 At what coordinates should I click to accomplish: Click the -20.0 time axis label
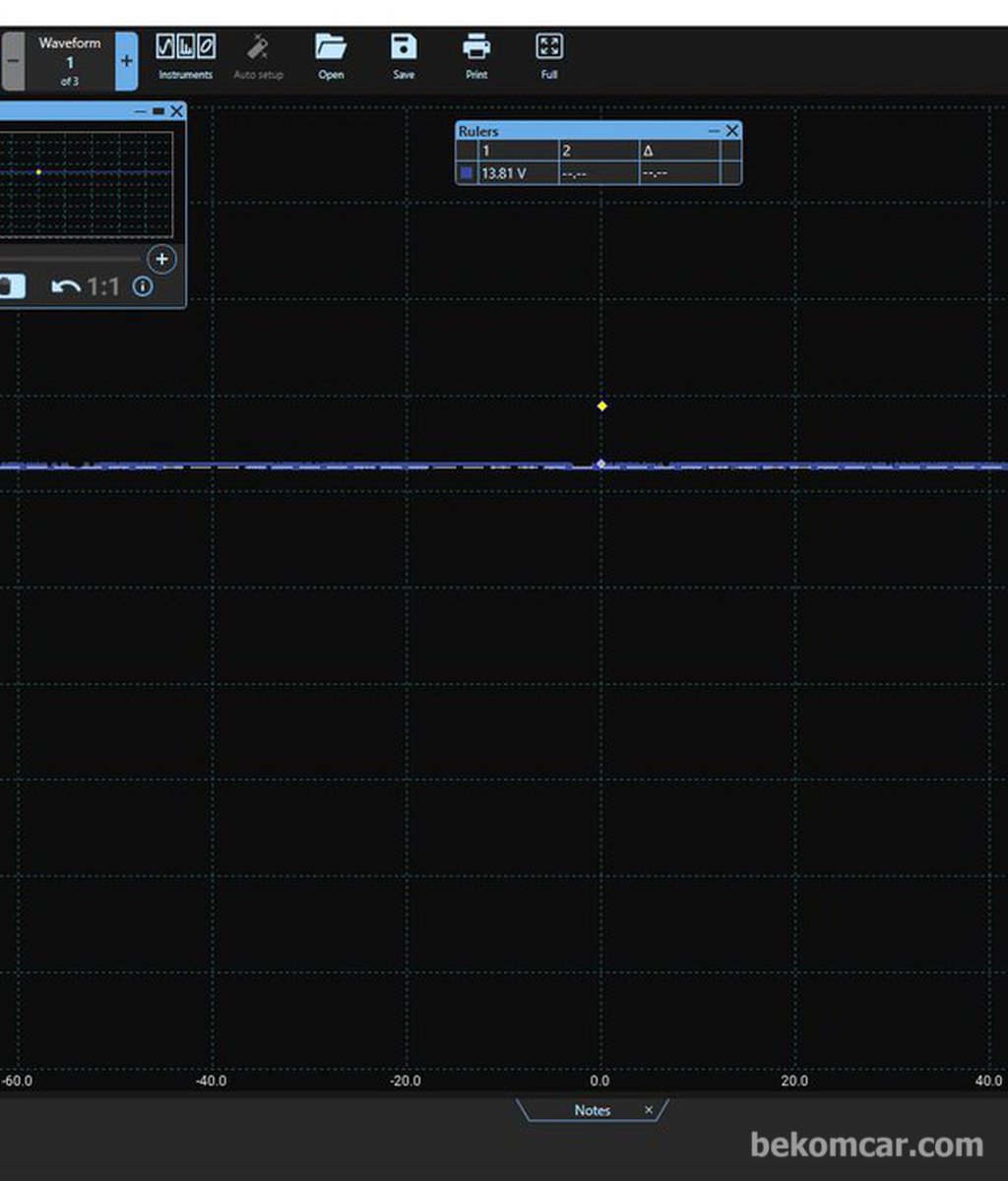406,1081
